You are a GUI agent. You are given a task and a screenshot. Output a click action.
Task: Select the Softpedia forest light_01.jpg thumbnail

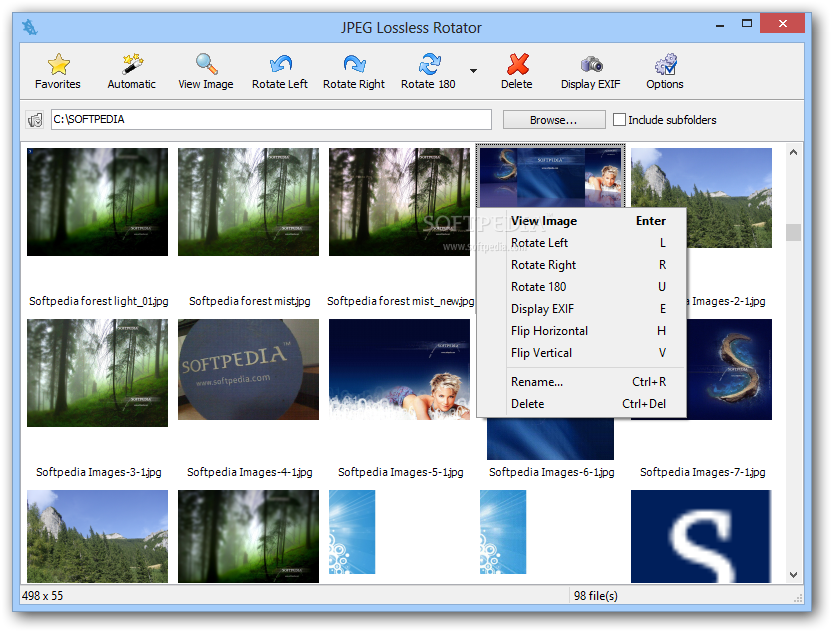(x=98, y=202)
